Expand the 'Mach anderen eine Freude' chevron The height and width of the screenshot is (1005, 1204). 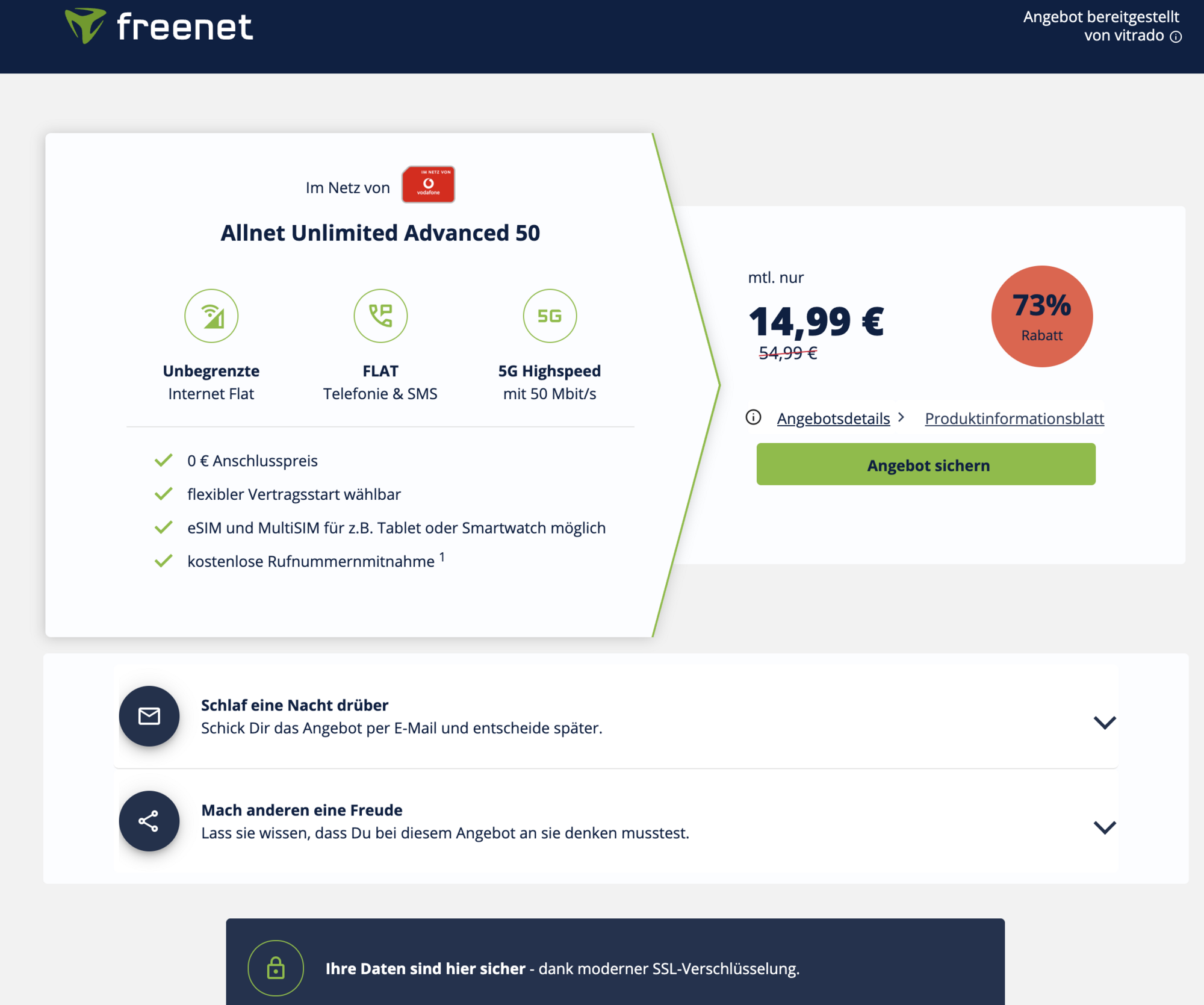pos(1105,827)
